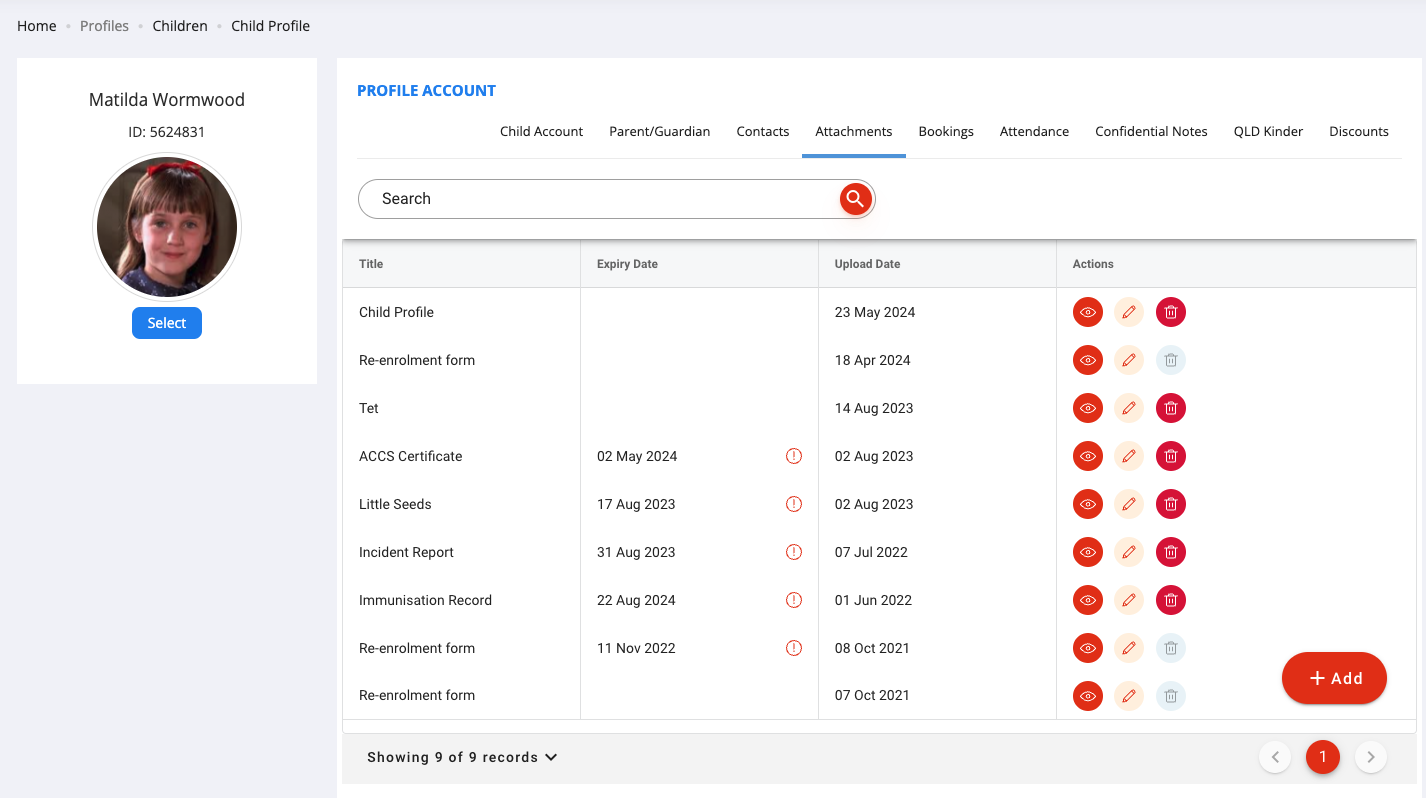View the Child Profile attachment

tap(1088, 312)
